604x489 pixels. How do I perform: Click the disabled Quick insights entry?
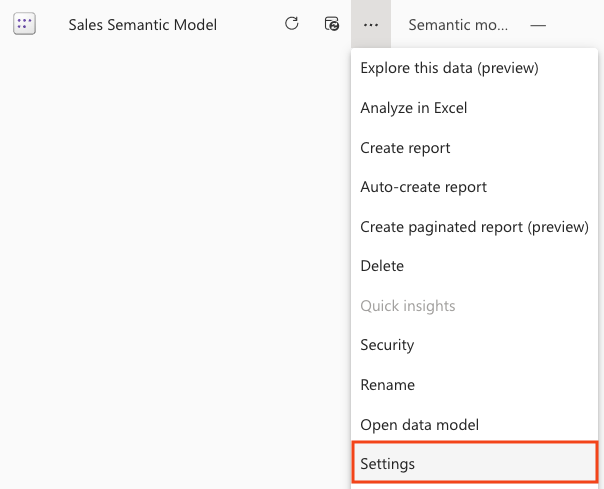[x=474, y=306]
